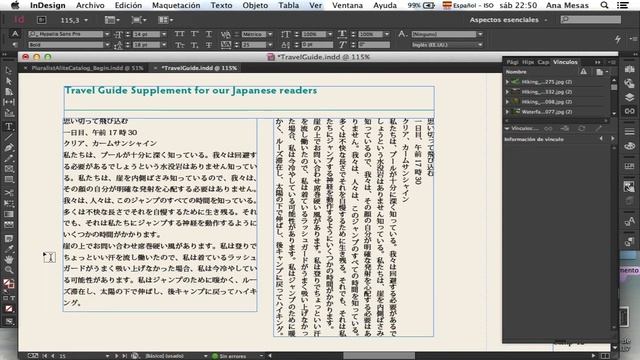Switch to the Vínculos panel tab
640x360 pixels.
pos(565,62)
